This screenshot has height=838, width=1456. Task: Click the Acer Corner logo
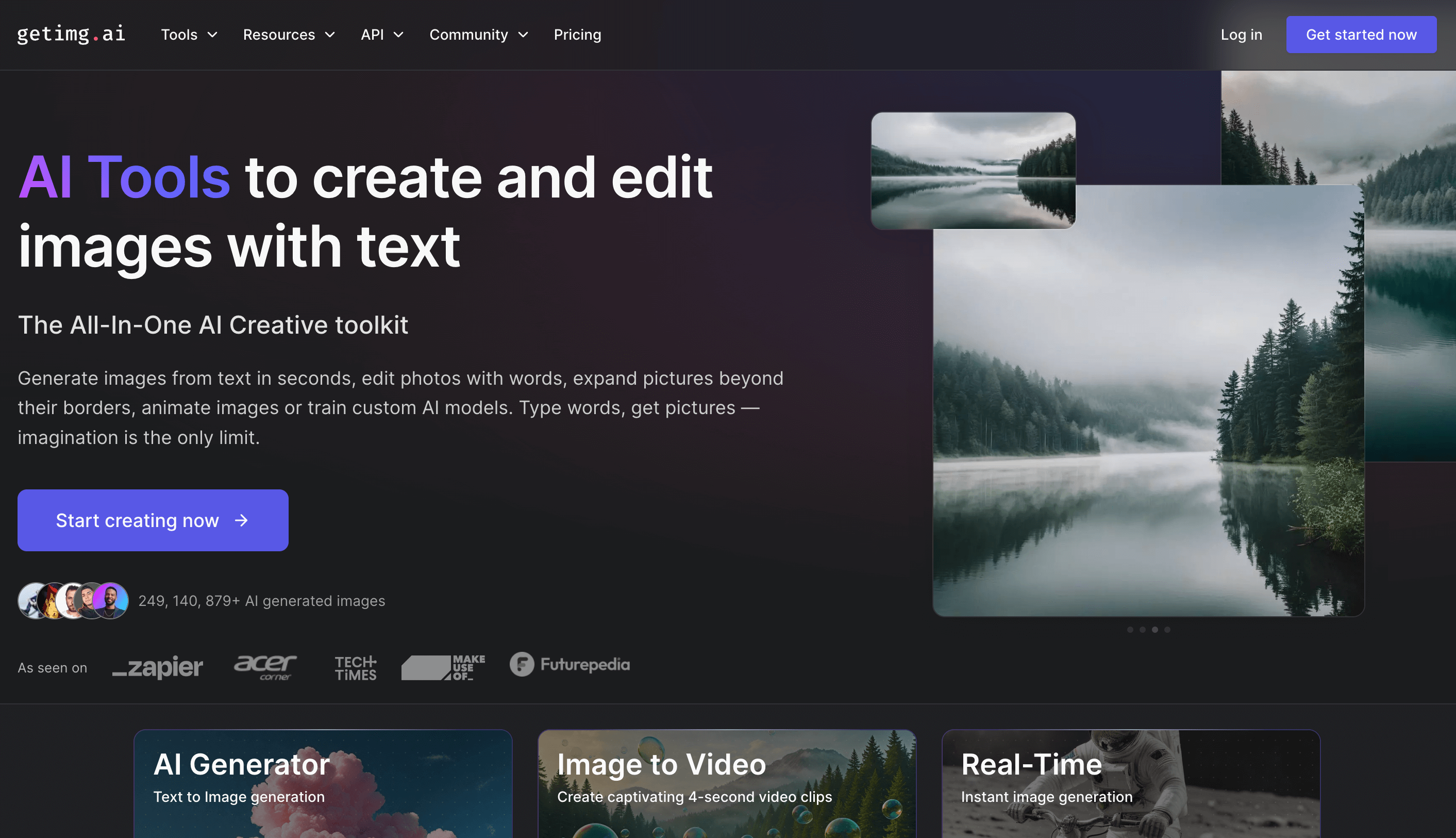[265, 667]
